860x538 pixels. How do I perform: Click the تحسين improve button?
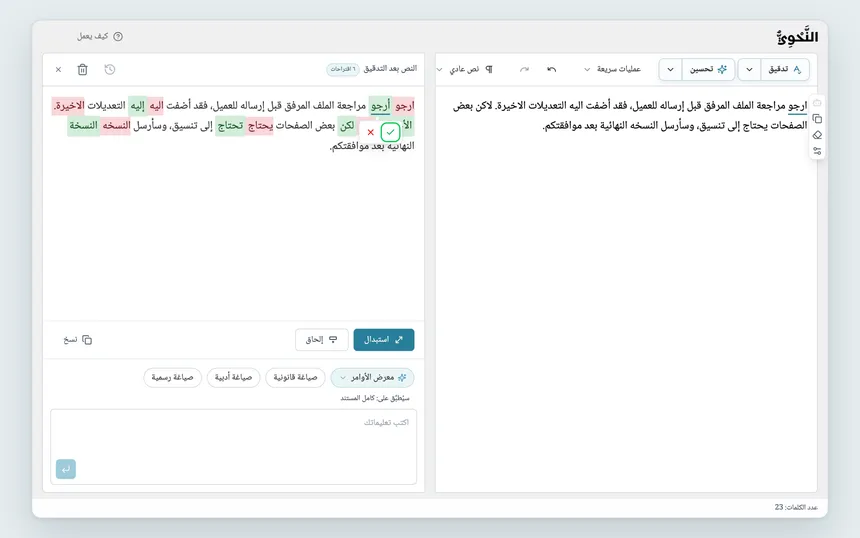point(708,70)
